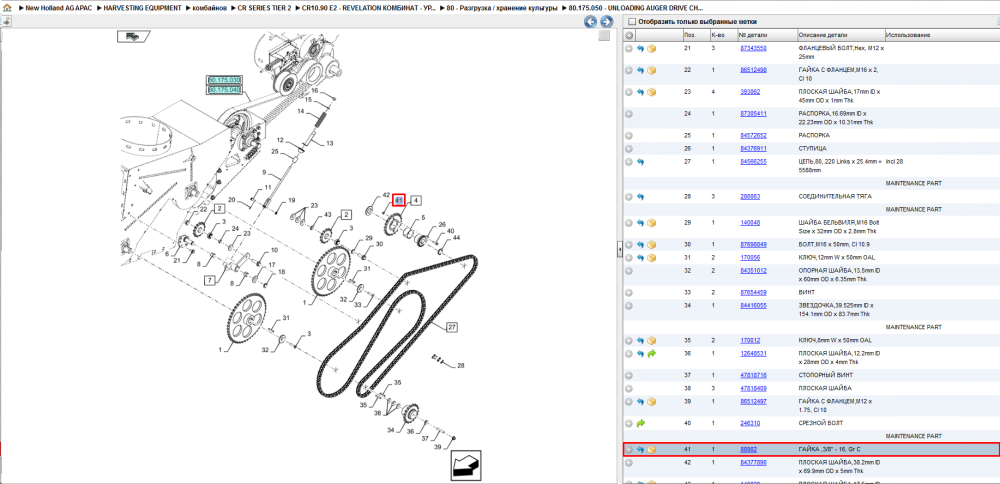The image size is (1000, 484).
Task: Select 'Incl 28' usage cell
Action: click(x=895, y=162)
